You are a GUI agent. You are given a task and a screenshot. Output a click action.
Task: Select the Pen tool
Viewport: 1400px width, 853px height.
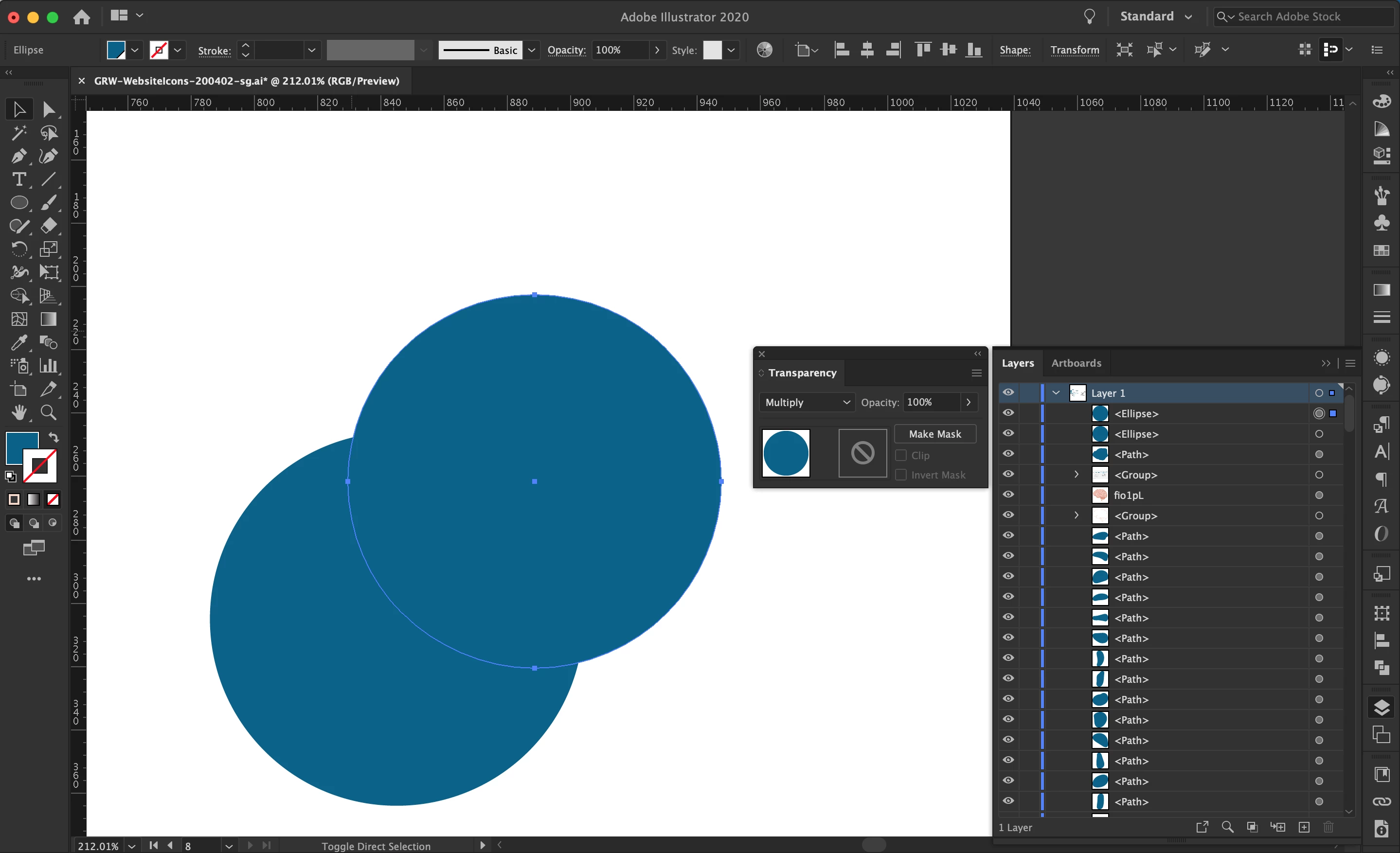(x=19, y=156)
